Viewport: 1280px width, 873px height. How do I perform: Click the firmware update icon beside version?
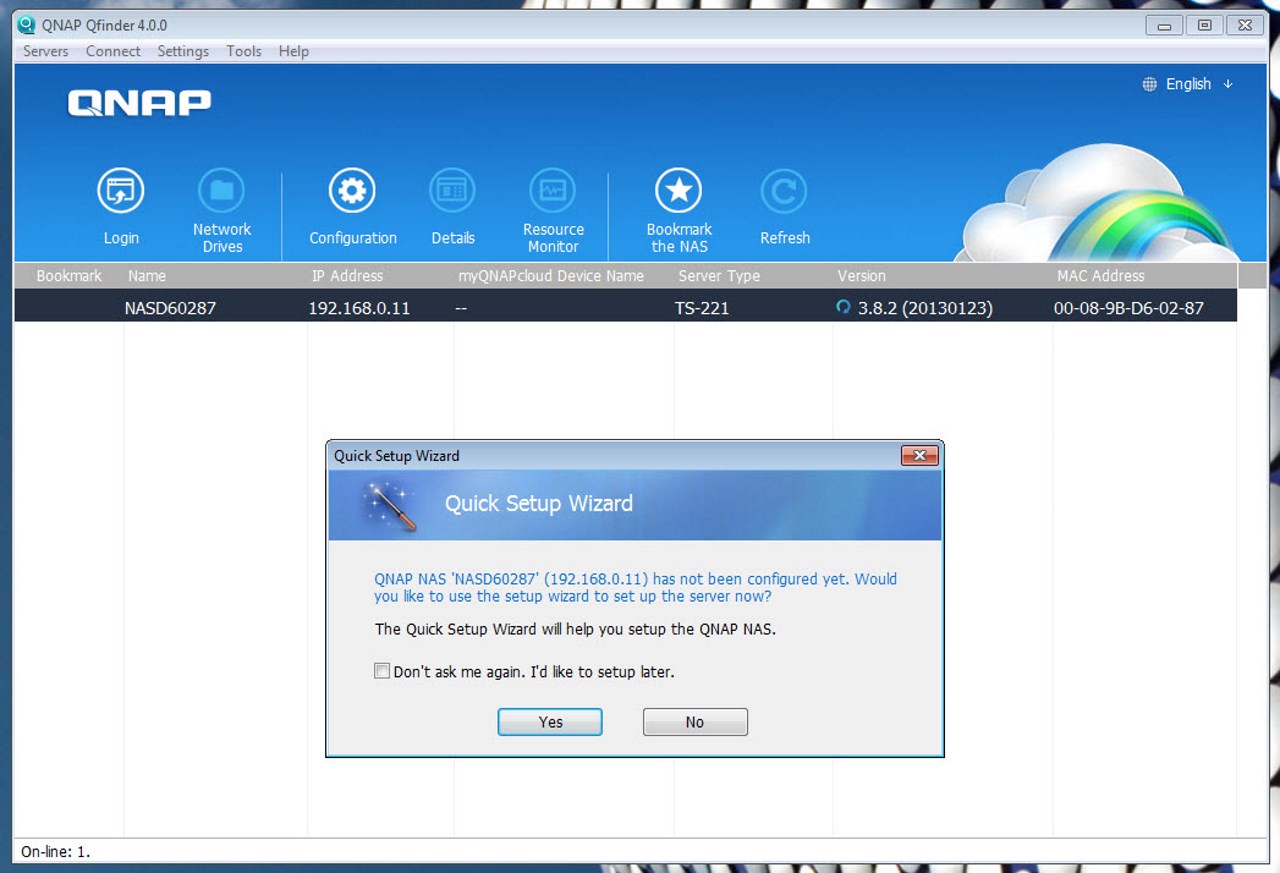click(x=843, y=308)
